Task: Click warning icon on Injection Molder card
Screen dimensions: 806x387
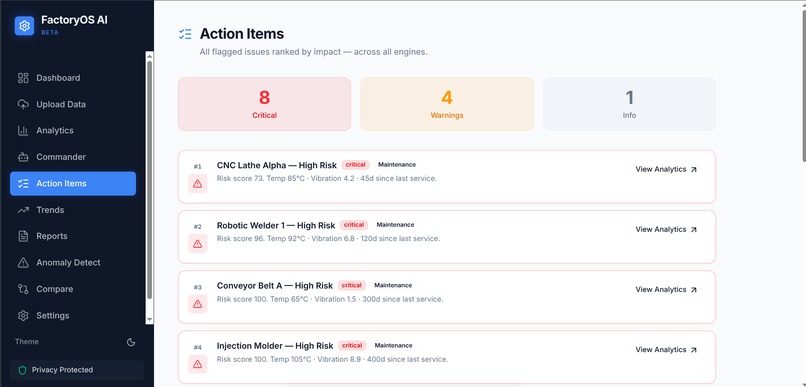Action: coord(197,364)
